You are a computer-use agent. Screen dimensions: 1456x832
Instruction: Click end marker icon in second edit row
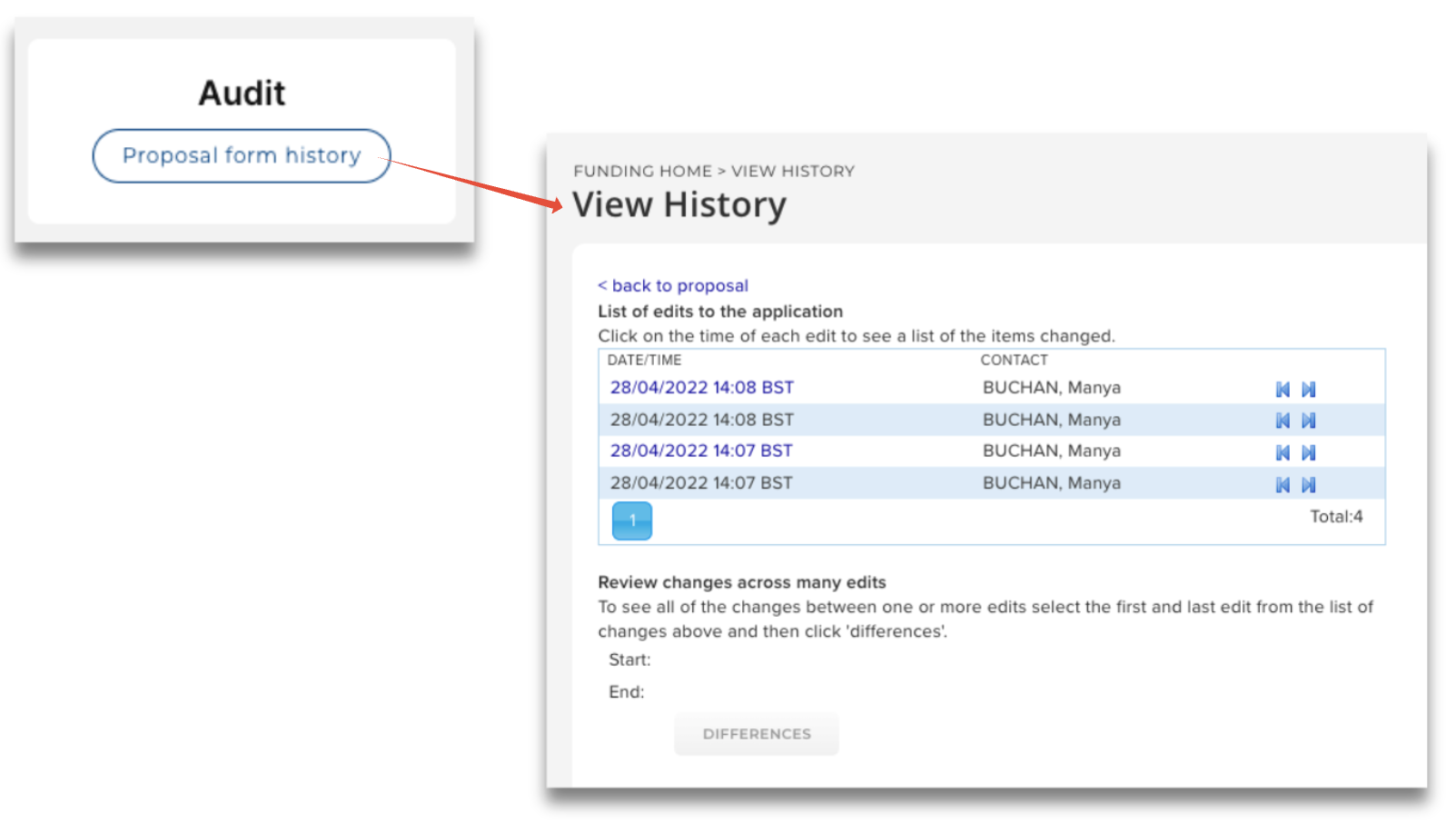click(1308, 421)
